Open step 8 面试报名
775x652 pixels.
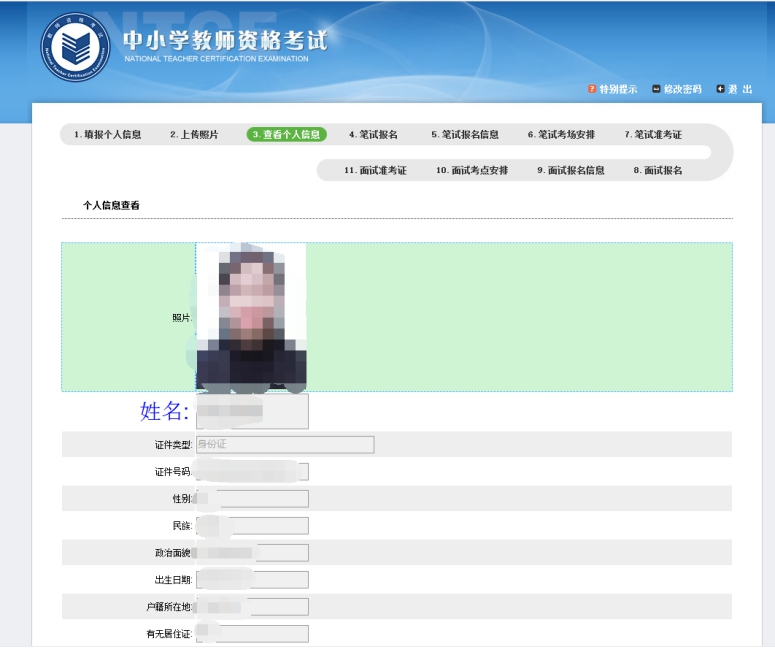(x=658, y=171)
